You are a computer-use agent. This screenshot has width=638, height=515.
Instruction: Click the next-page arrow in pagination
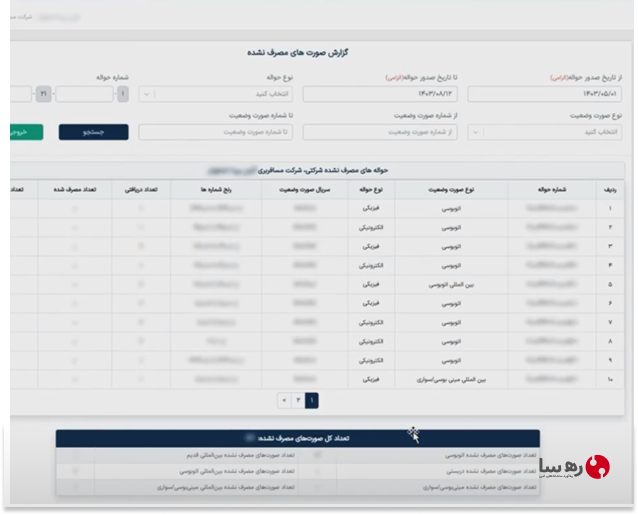click(284, 400)
